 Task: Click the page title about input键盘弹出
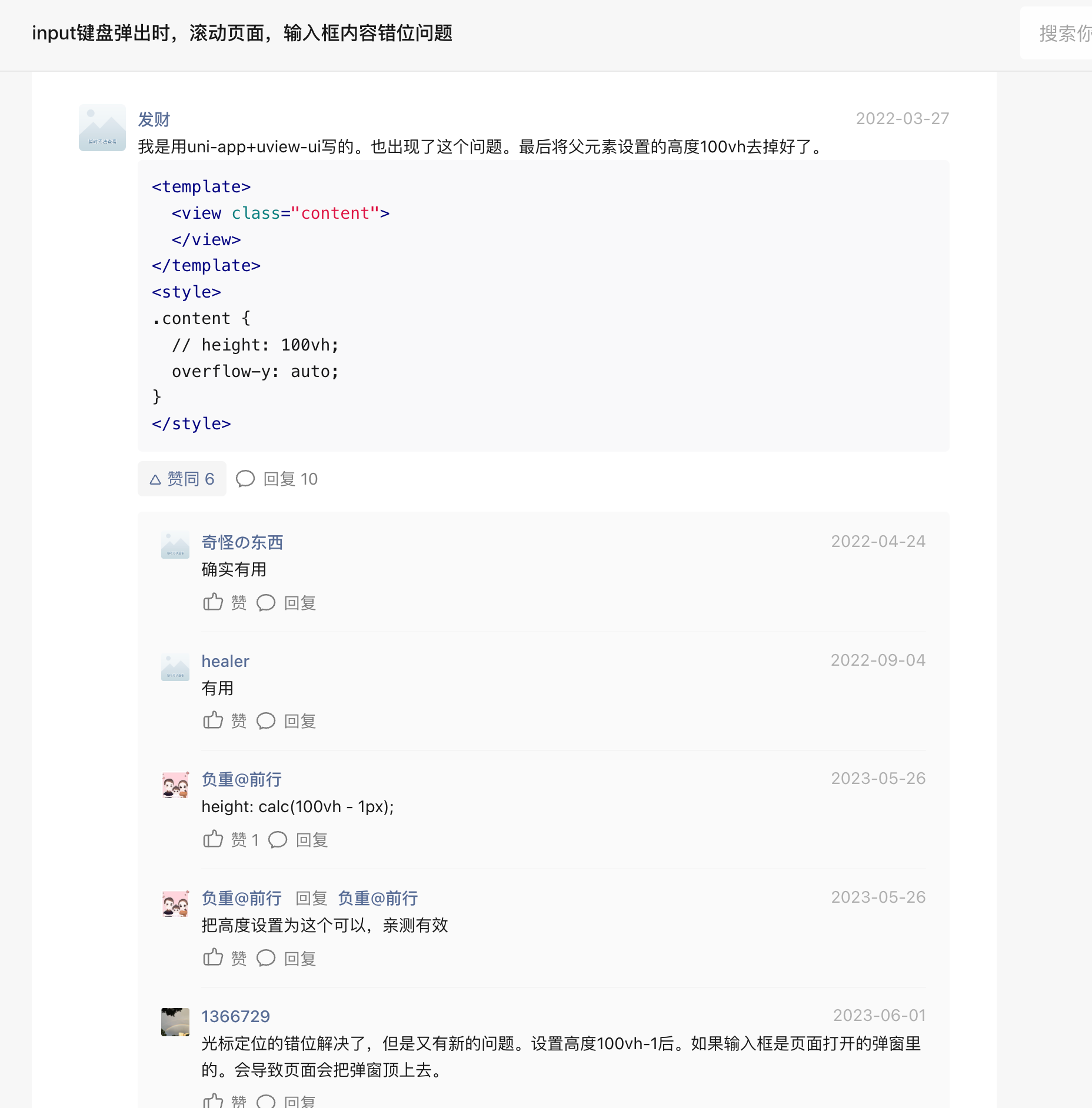click(x=242, y=34)
